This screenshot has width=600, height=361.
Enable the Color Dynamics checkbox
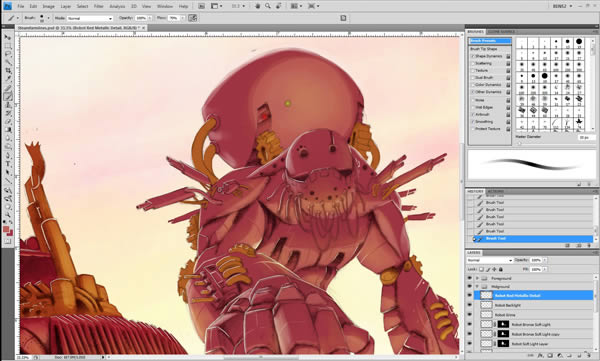[x=473, y=85]
